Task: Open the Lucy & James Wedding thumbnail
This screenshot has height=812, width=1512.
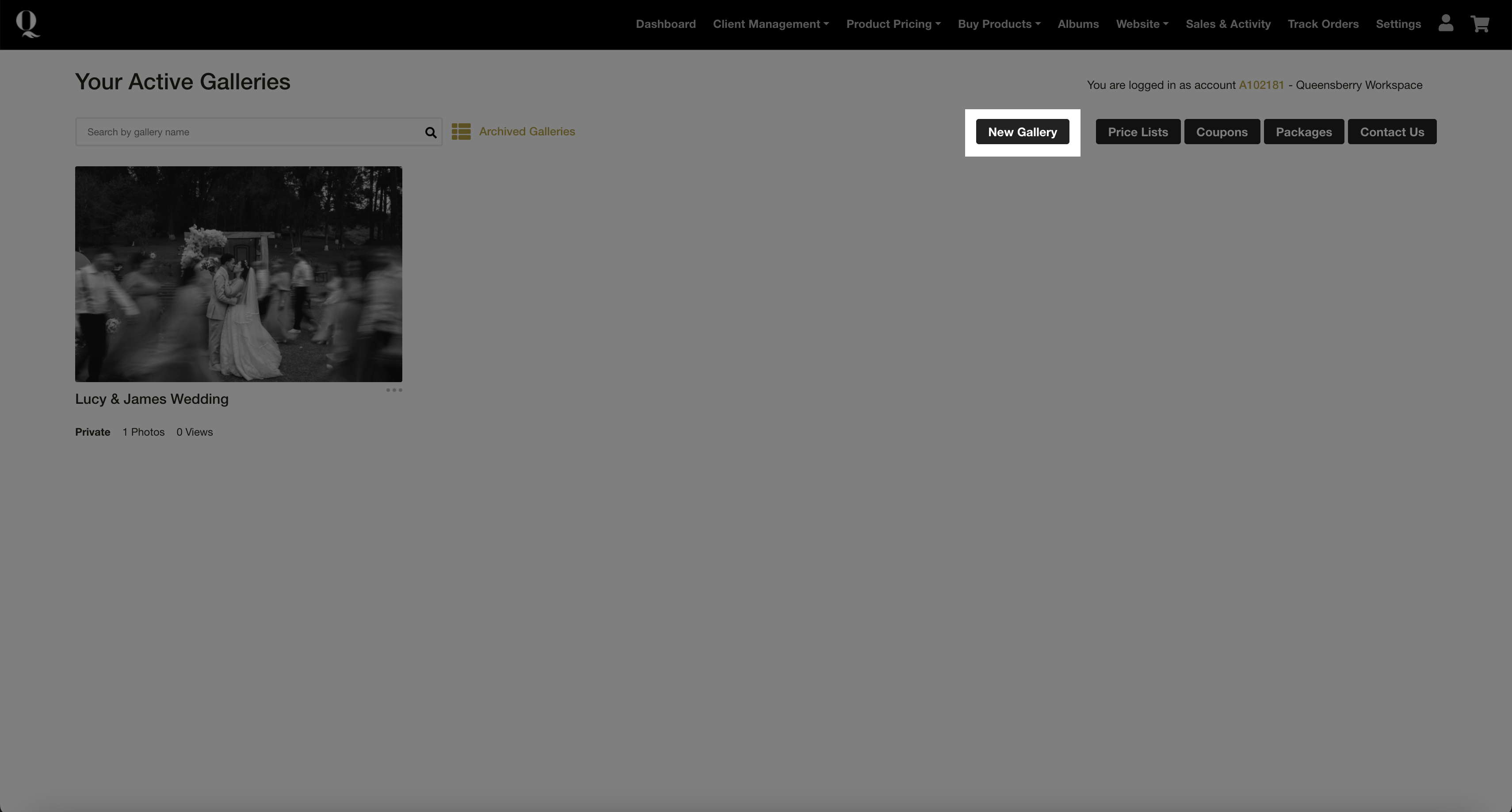Action: click(x=238, y=274)
